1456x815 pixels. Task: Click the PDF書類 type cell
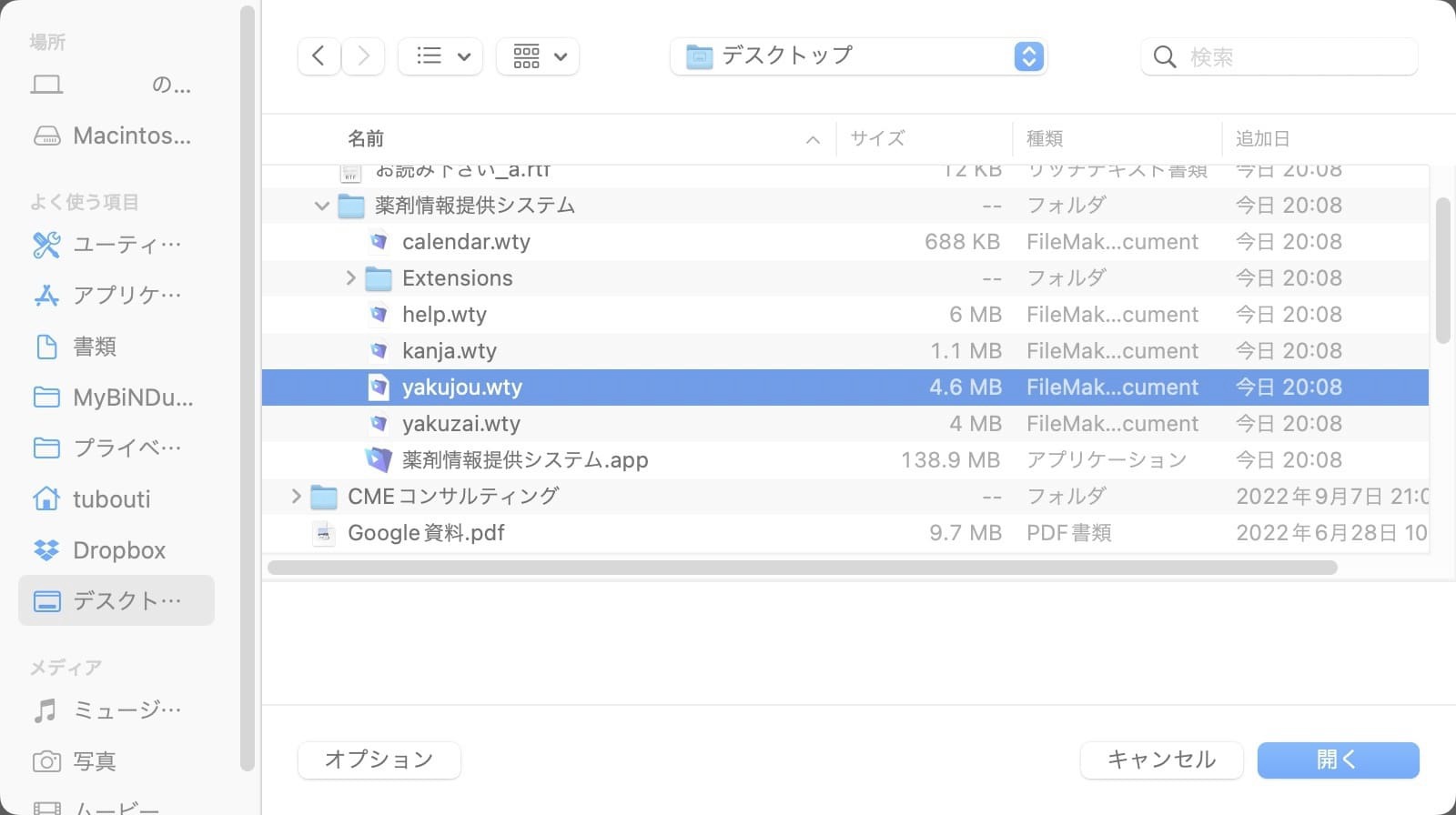[x=1069, y=533]
